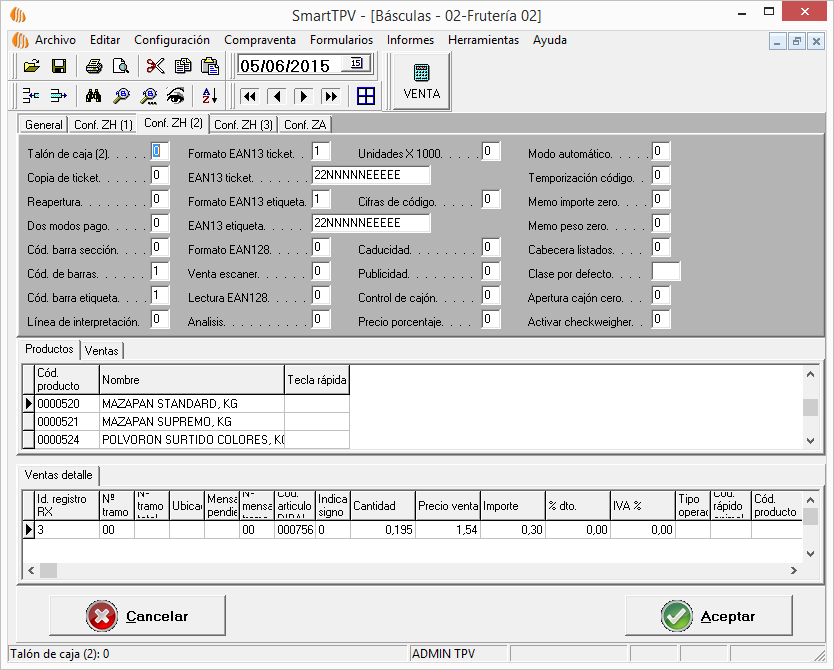Viewport: 834px width, 670px height.
Task: Click the Precio venta value 1,54
Action: click(448, 530)
